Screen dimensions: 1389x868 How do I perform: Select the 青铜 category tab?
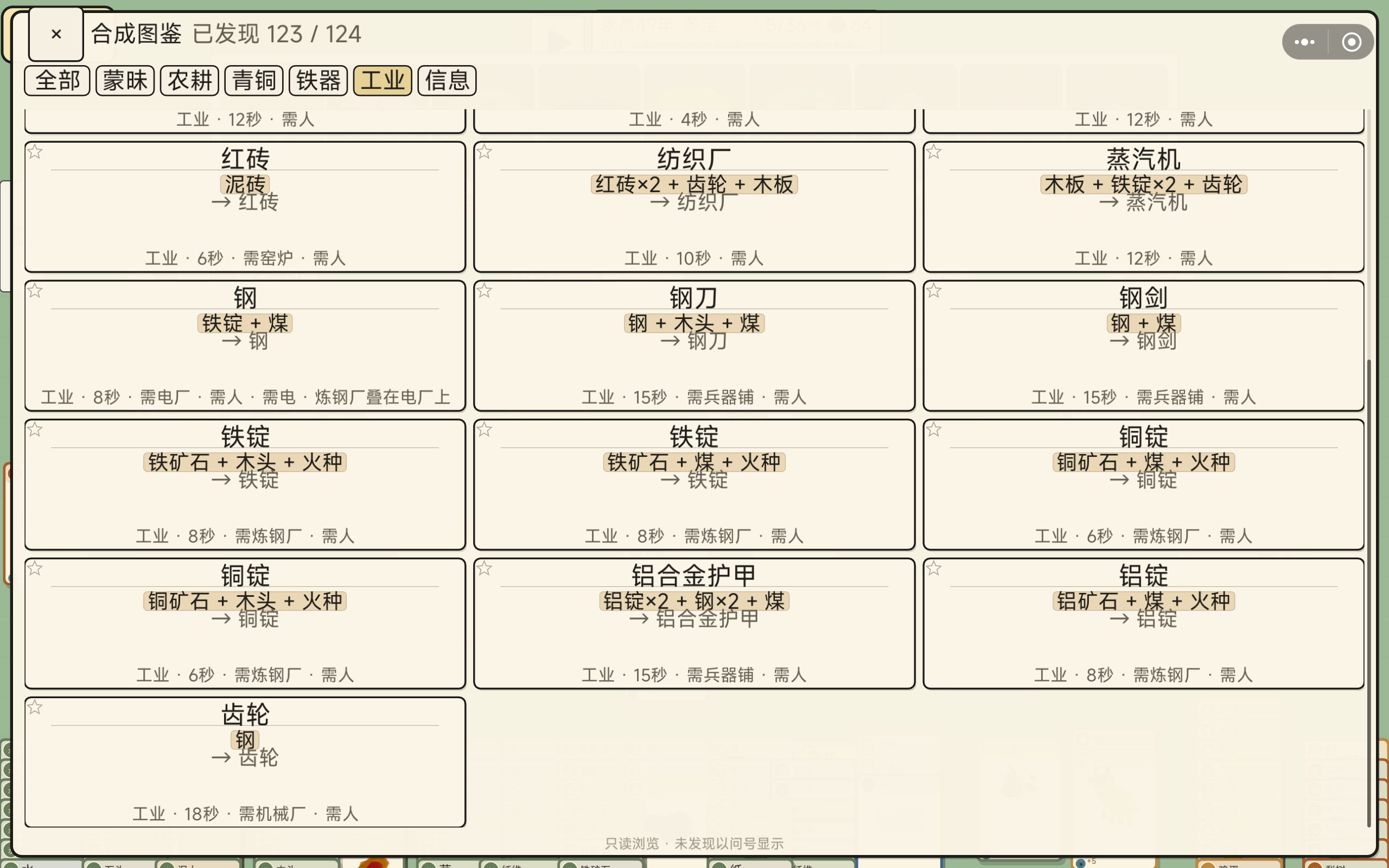[254, 80]
